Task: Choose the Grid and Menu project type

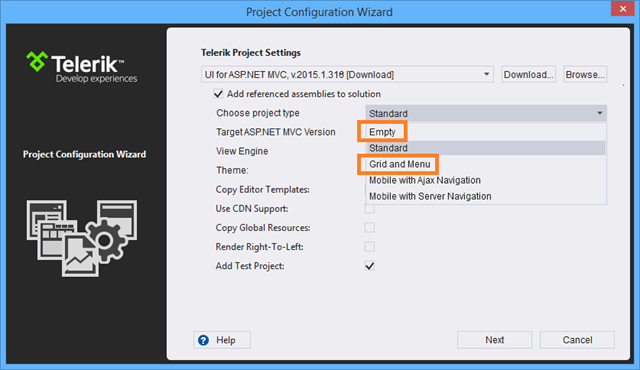Action: [486, 164]
